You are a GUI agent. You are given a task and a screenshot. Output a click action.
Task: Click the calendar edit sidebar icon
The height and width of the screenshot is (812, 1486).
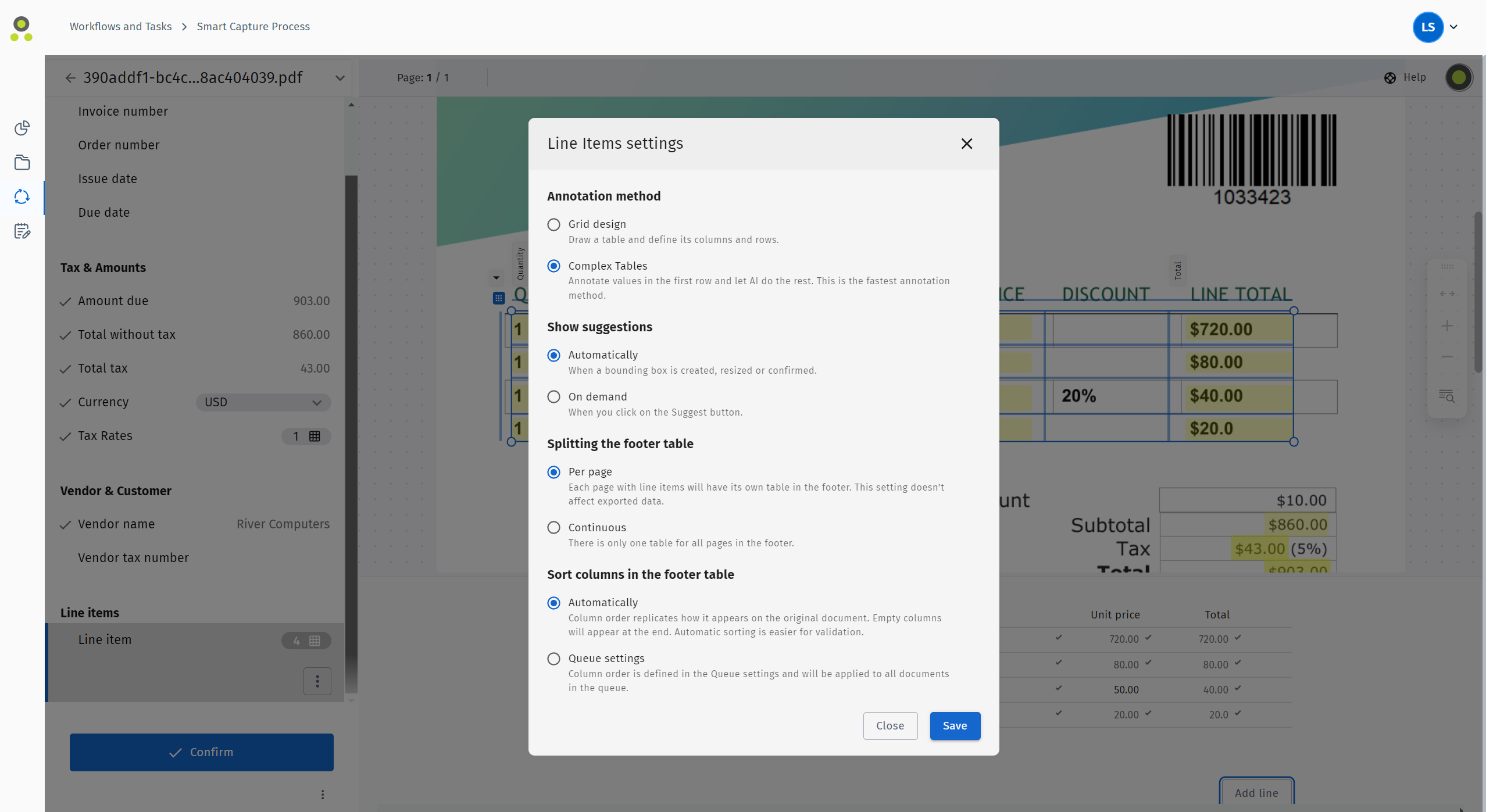tap(22, 231)
